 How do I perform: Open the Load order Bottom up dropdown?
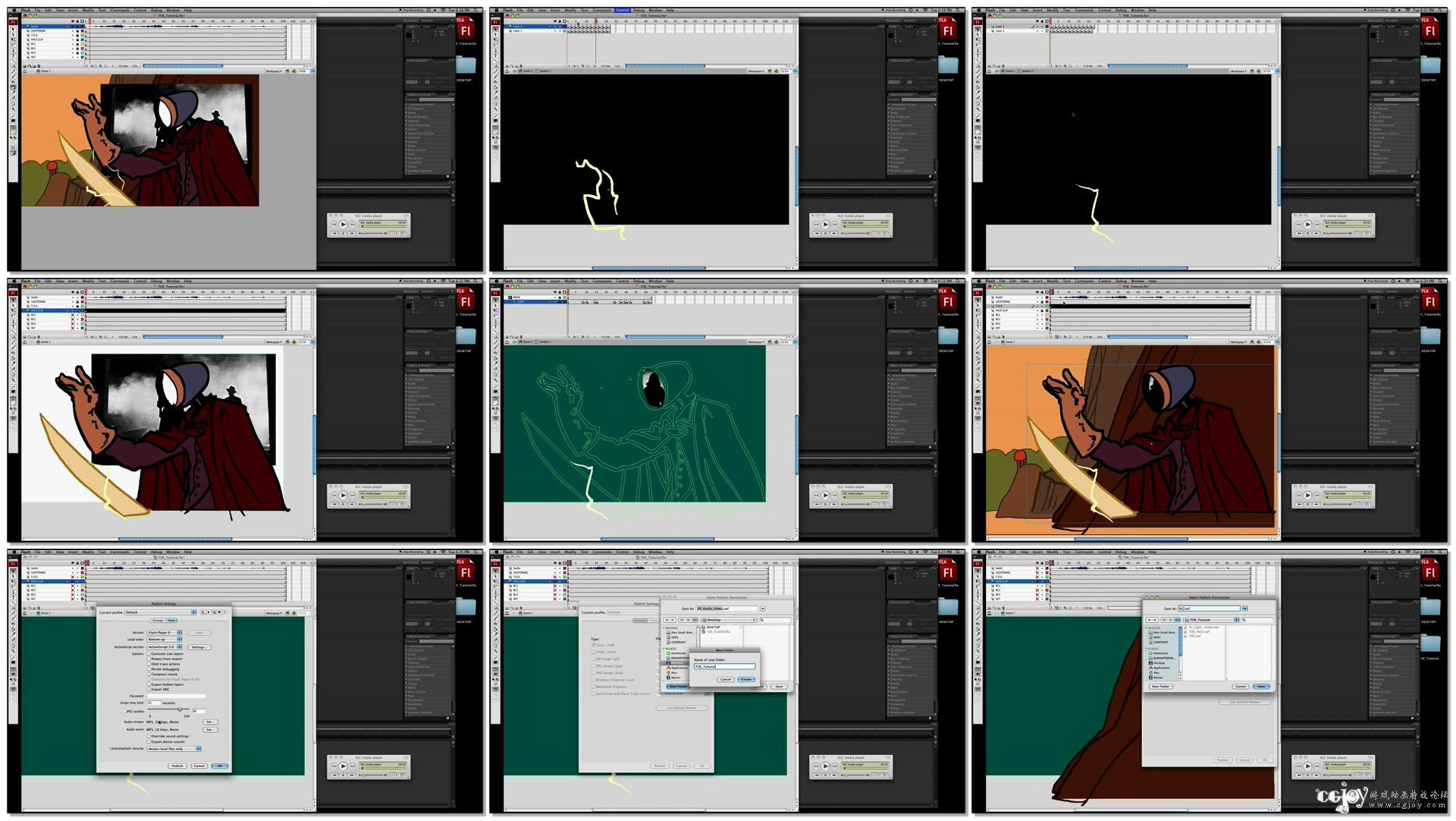[x=165, y=640]
